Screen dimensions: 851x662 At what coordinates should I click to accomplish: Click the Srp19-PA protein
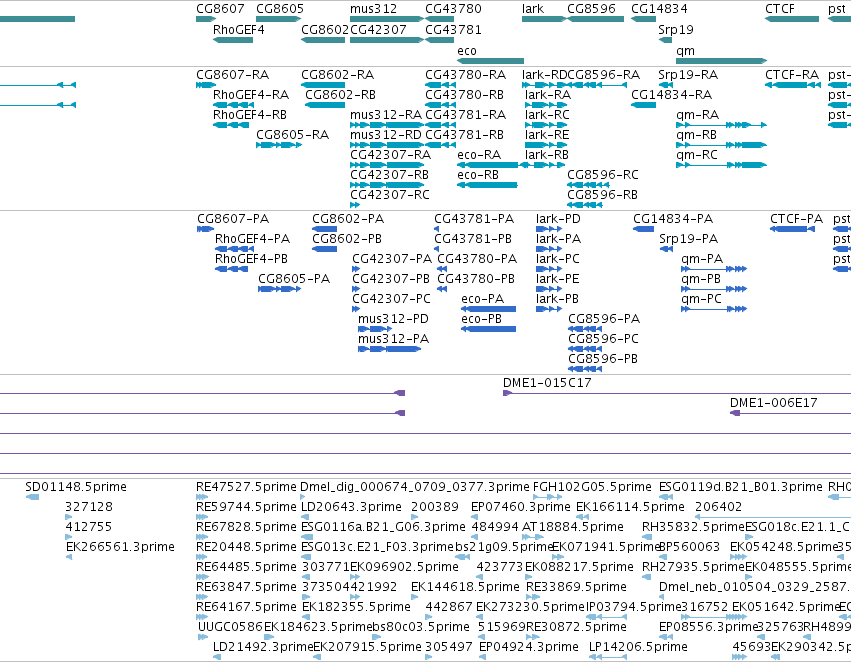(x=666, y=249)
